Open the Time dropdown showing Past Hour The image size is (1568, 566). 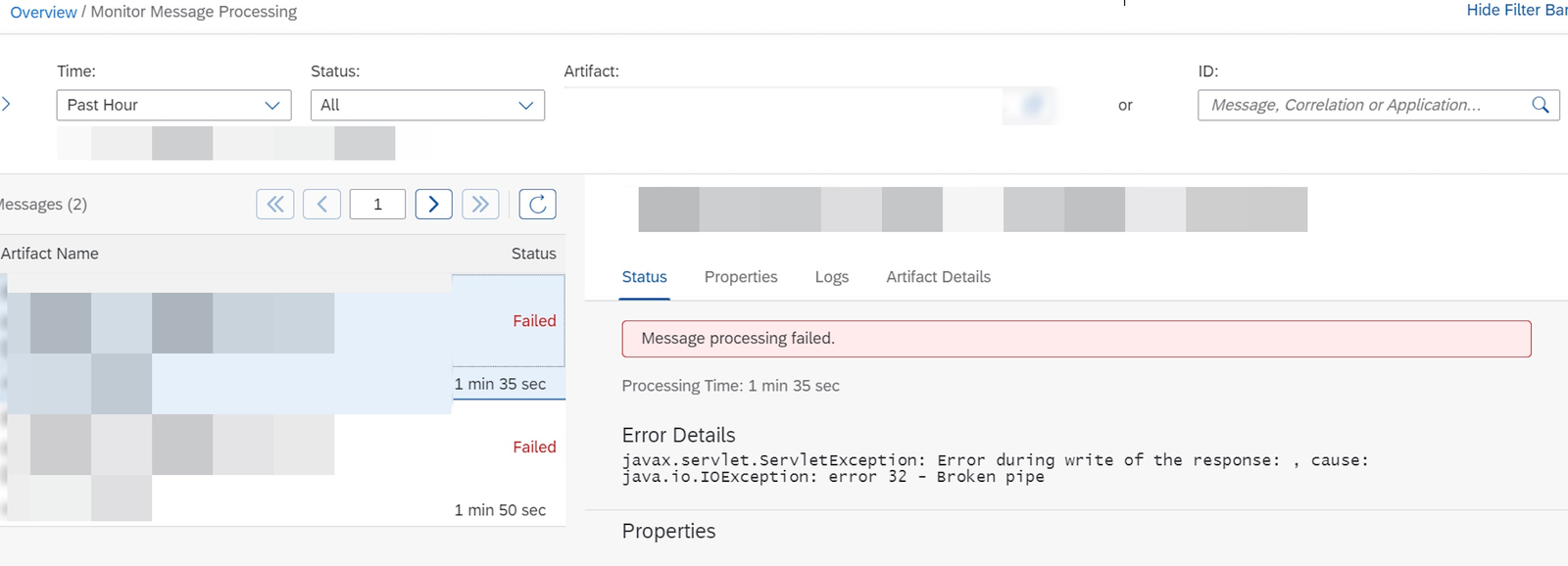point(173,105)
